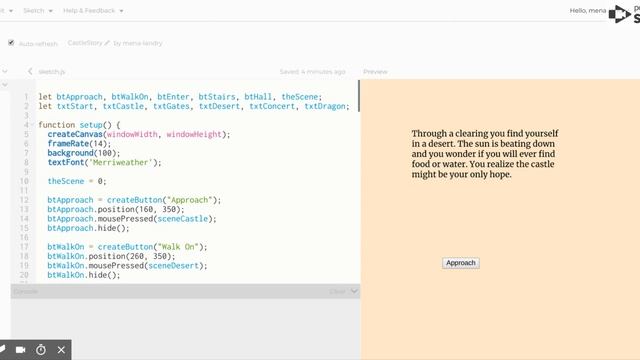
Task: Click 'Merriweather' string on line 8
Action: (x=121, y=162)
